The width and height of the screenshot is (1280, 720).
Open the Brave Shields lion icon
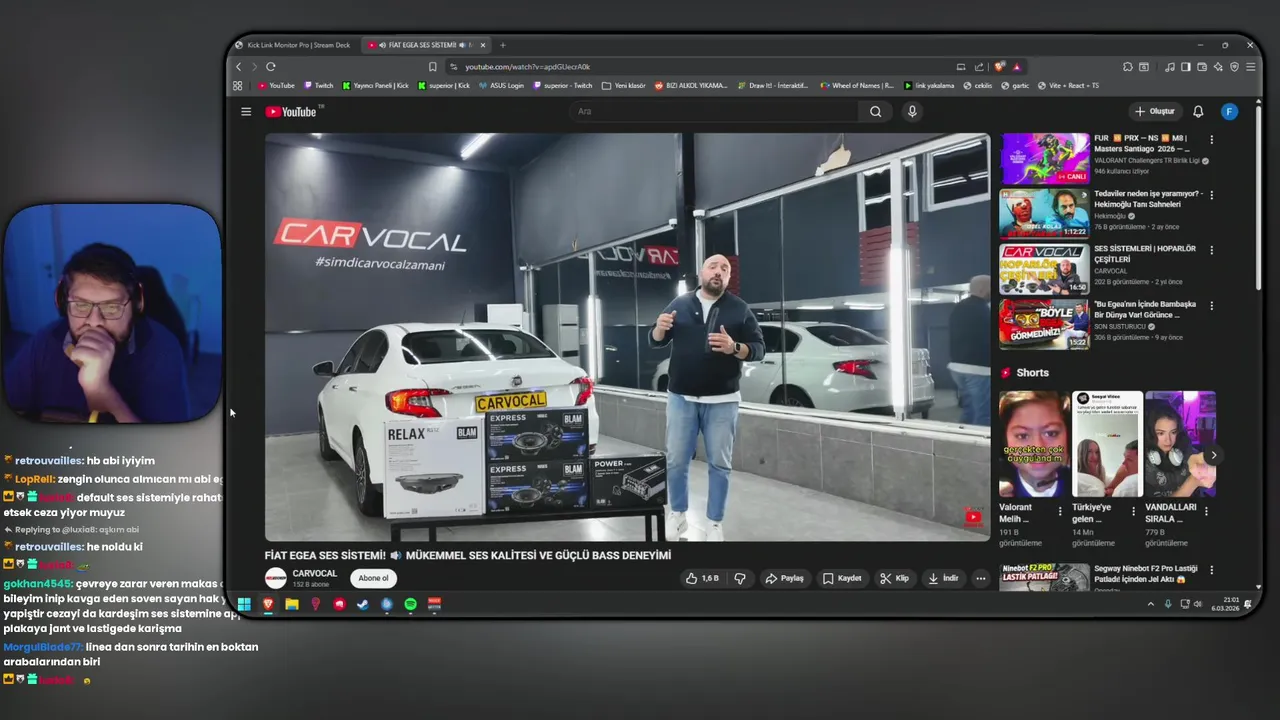pyautogui.click(x=999, y=67)
